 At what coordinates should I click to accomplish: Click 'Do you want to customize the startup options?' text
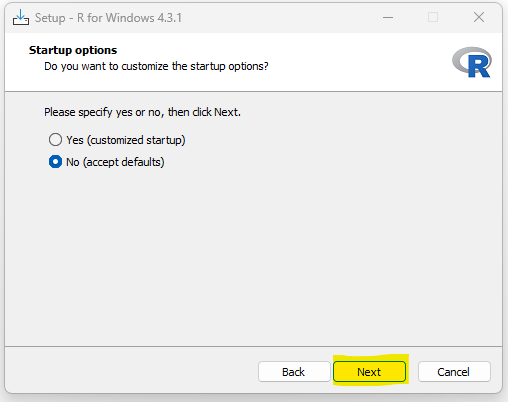click(x=156, y=66)
